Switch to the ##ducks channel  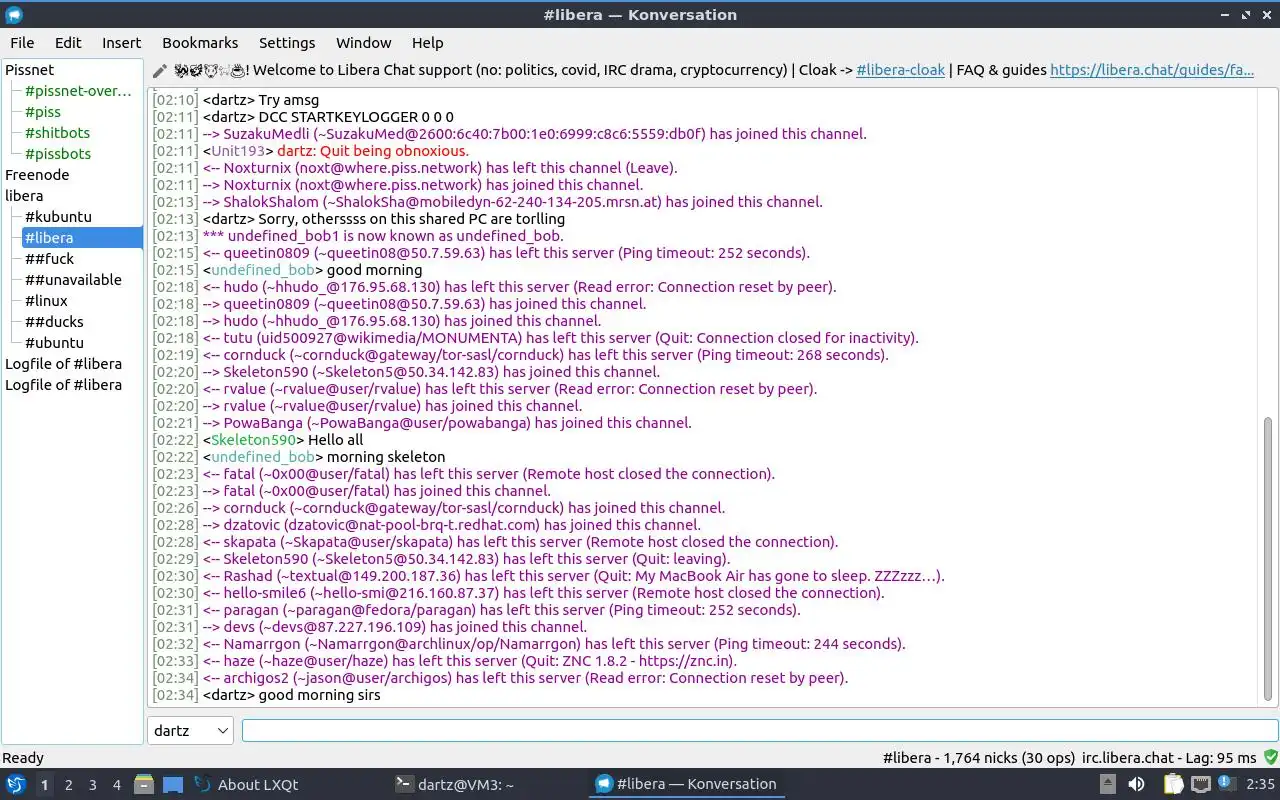tap(54, 322)
